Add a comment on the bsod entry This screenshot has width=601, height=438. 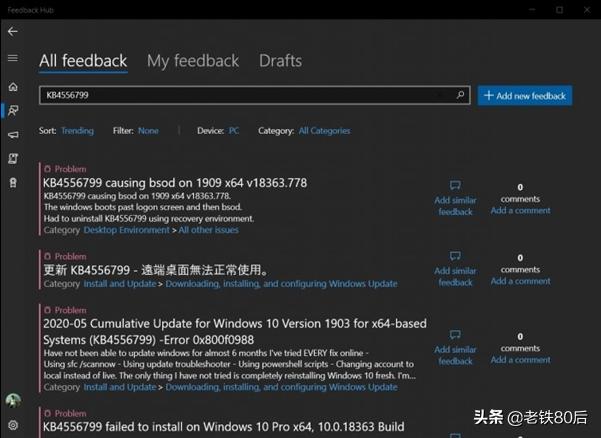tap(520, 210)
